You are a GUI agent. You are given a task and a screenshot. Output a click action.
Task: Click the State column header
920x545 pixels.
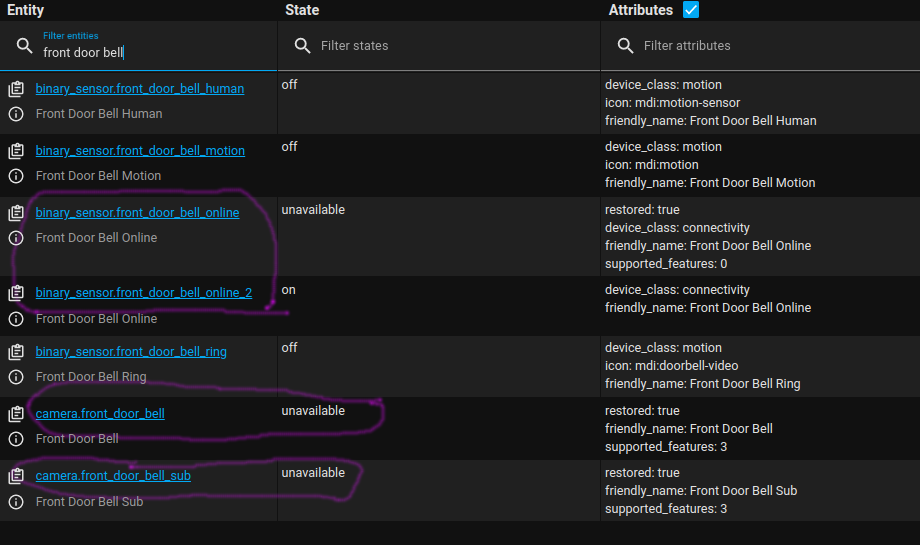(x=302, y=10)
